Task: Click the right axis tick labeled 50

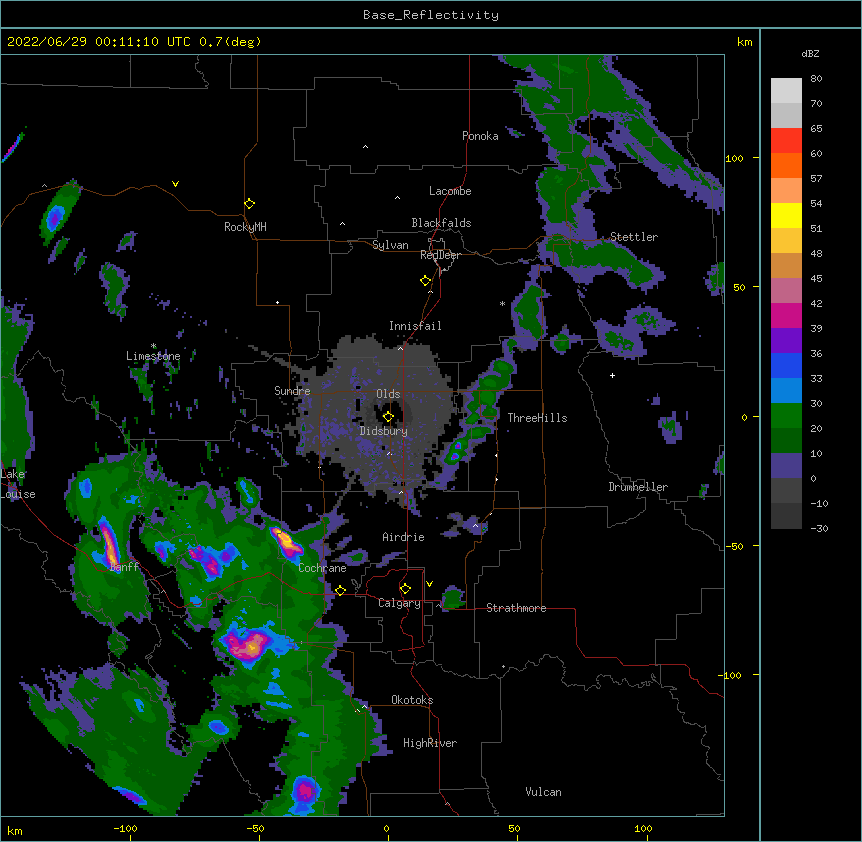Action: [739, 287]
